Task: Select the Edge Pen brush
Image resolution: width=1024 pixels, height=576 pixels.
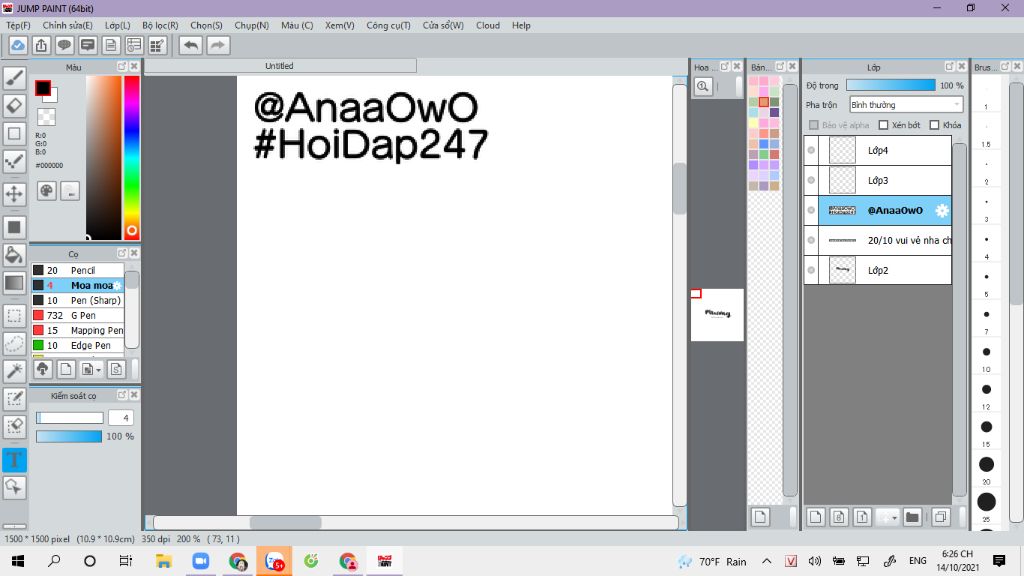Action: click(x=77, y=345)
